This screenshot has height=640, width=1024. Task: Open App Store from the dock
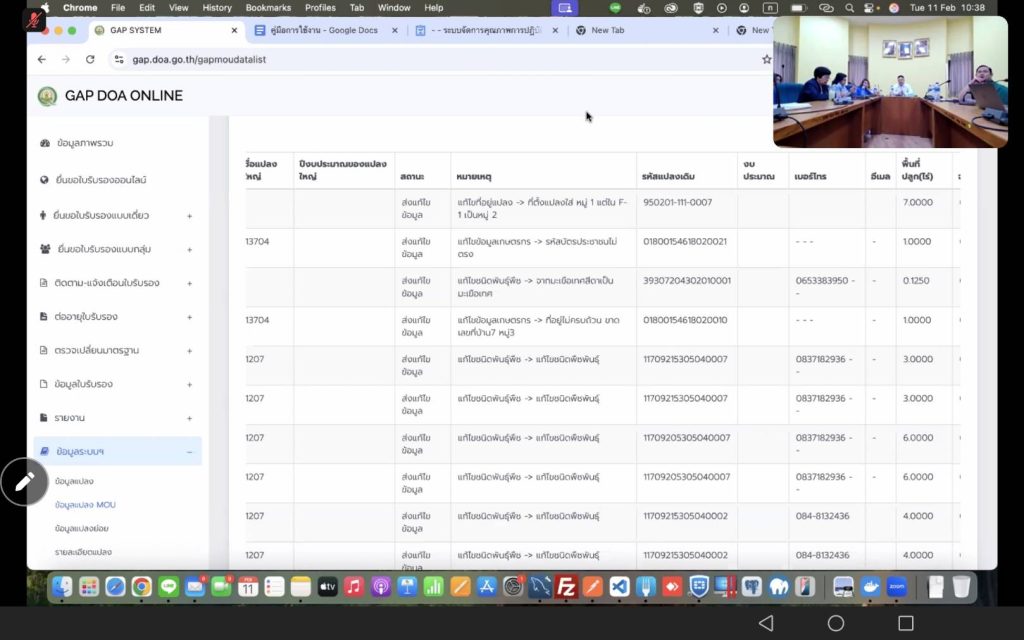point(487,586)
